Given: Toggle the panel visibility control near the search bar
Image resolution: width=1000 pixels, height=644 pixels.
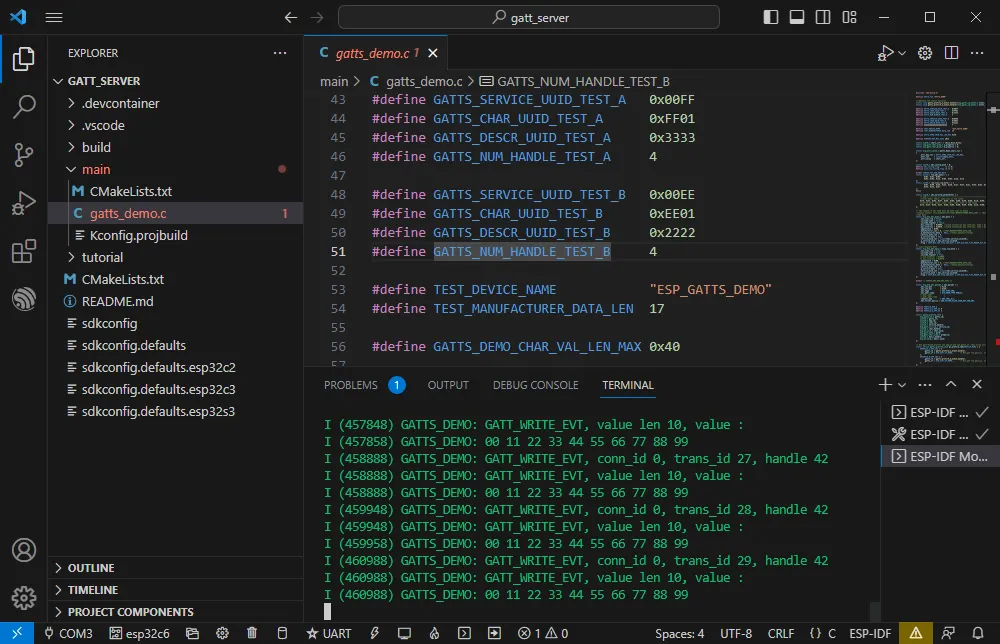Looking at the screenshot, I should click(796, 16).
